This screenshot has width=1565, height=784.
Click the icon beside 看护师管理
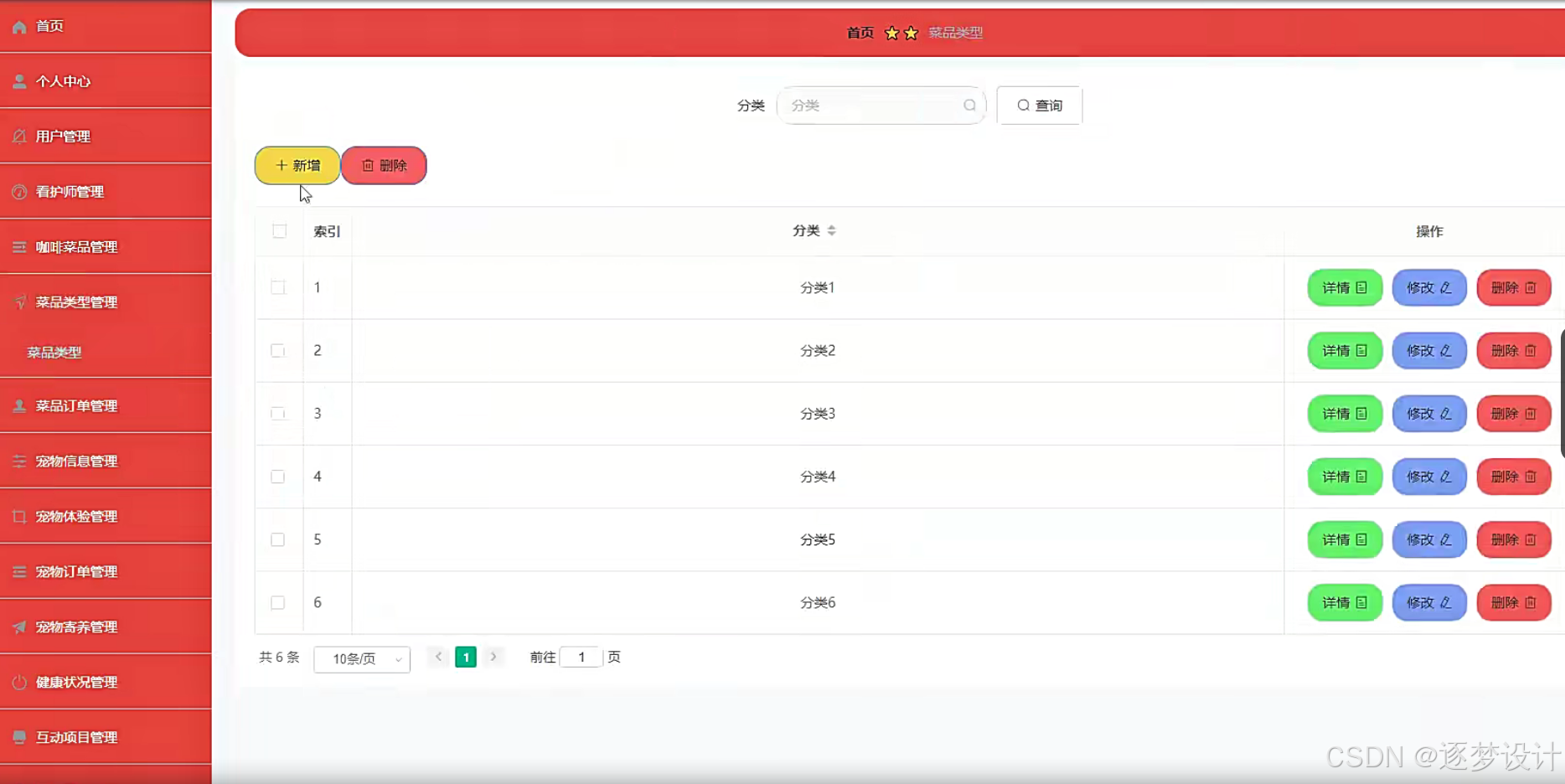click(x=19, y=192)
